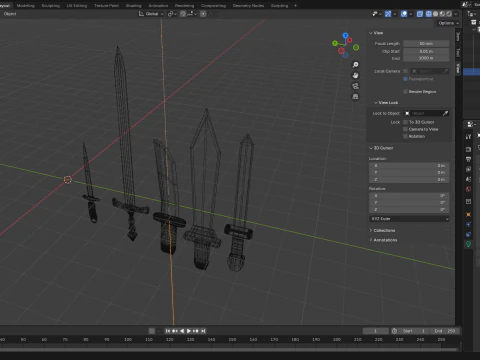Click the Focal Length value field

(x=426, y=44)
